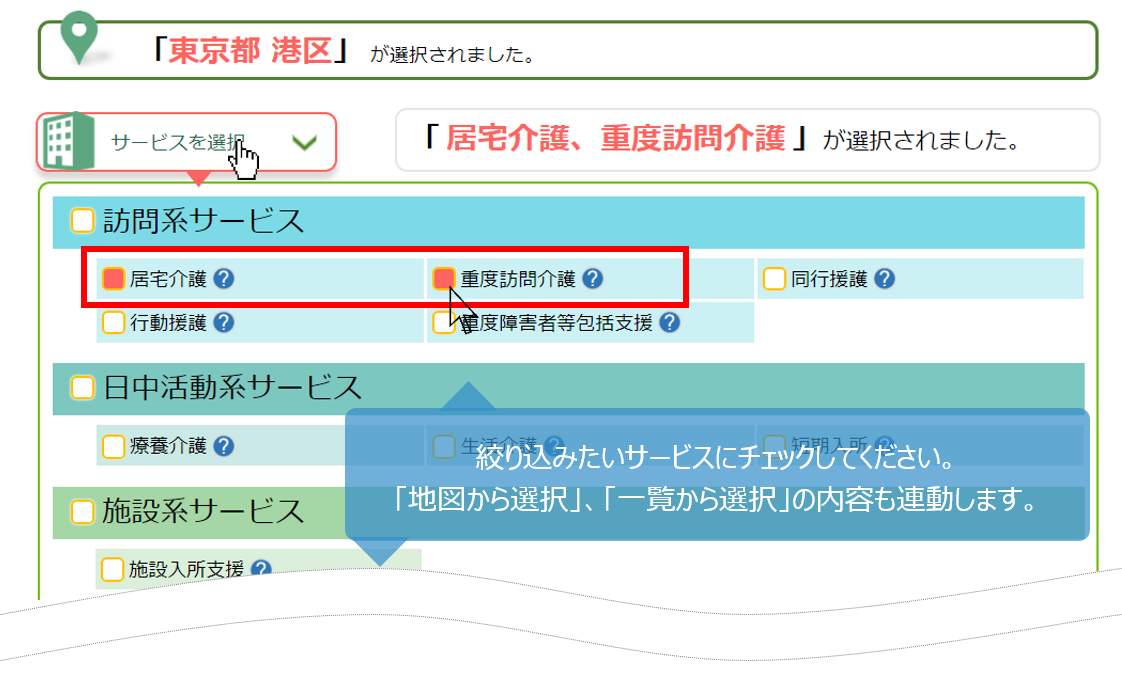
Task: Open help icon next to 行動援護
Action: click(224, 323)
